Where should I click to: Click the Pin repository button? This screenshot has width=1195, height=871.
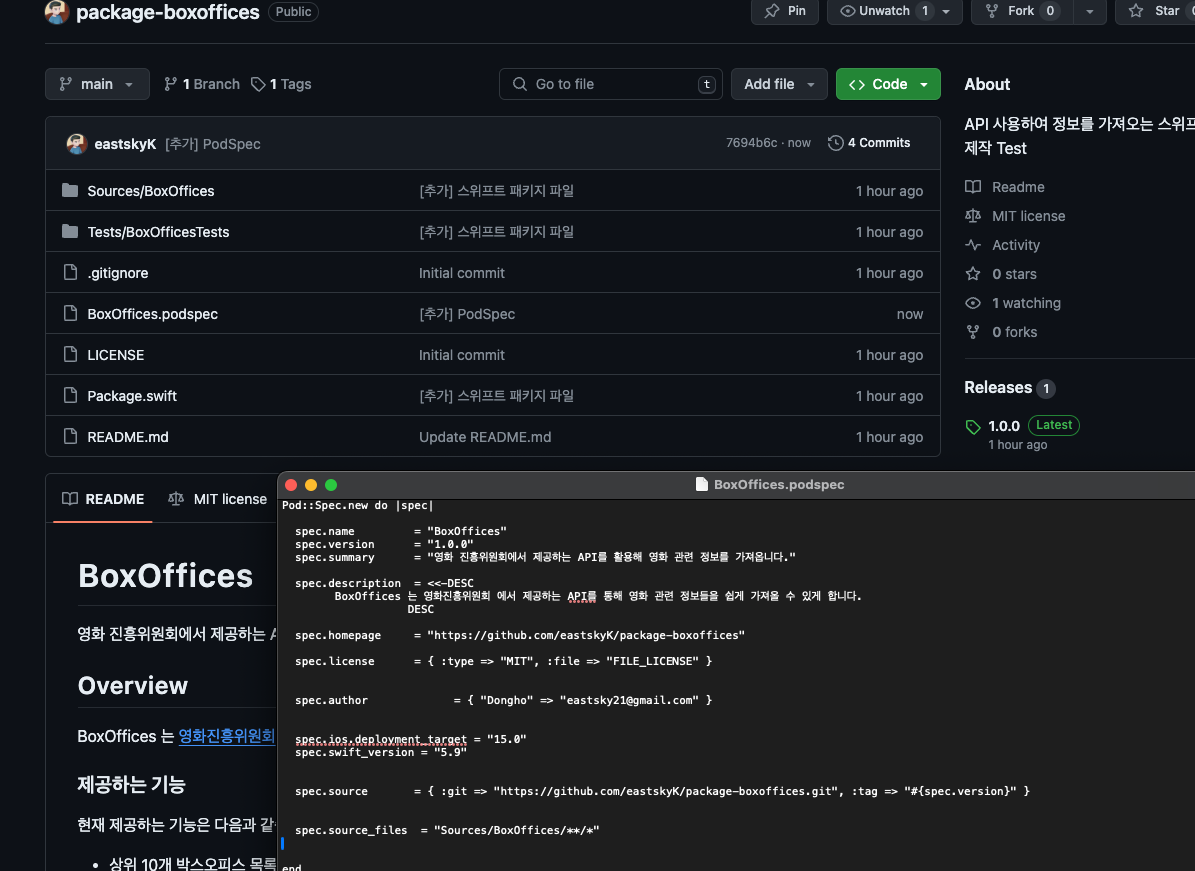[785, 11]
